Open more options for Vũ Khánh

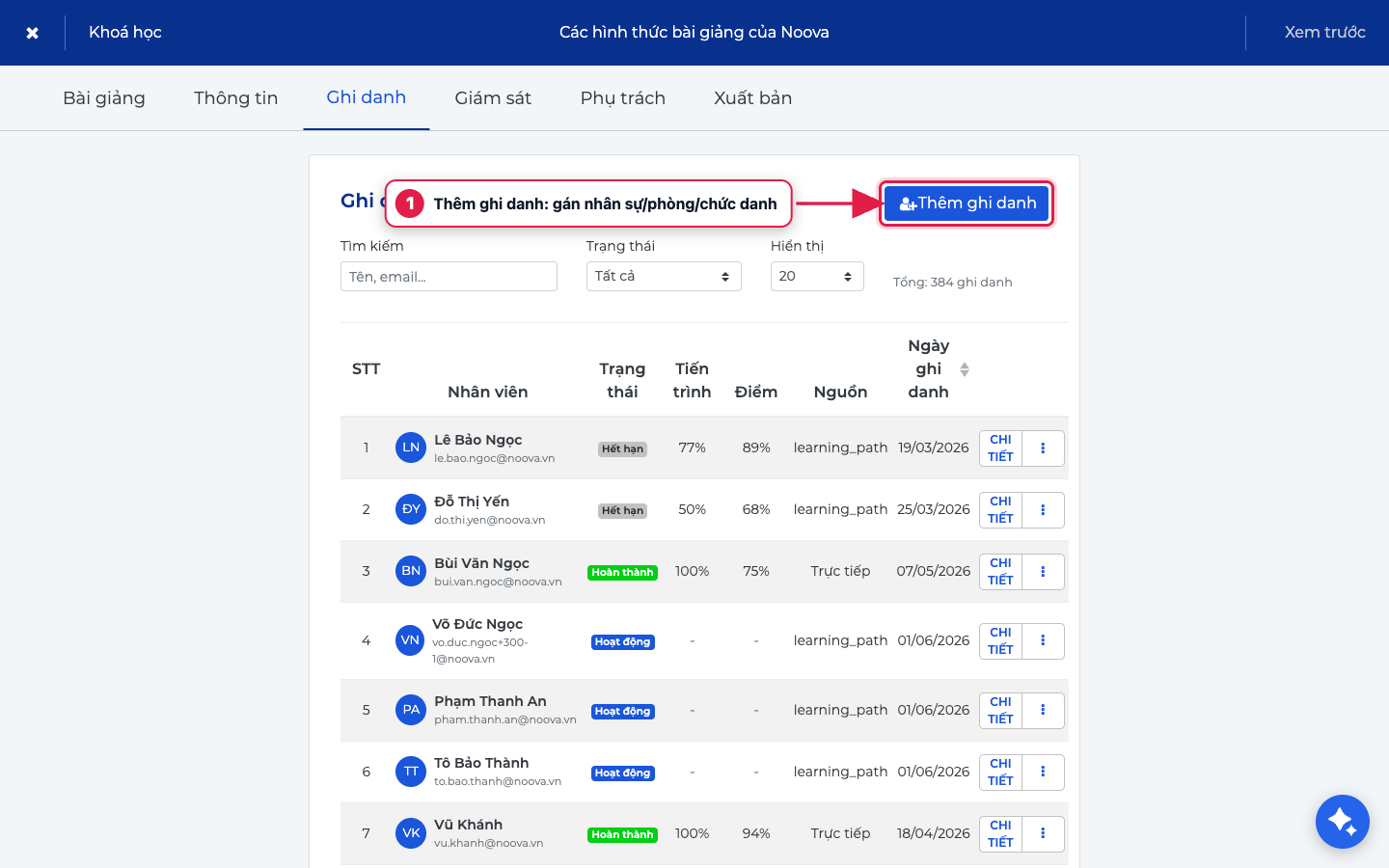[1043, 834]
